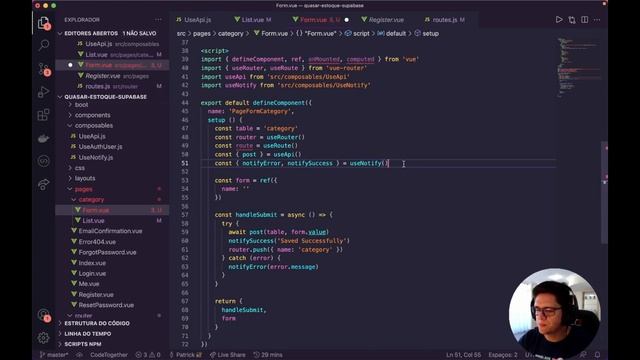Open EmailConfirmation.vue file
Screen dimensions: 640x360
point(110,231)
